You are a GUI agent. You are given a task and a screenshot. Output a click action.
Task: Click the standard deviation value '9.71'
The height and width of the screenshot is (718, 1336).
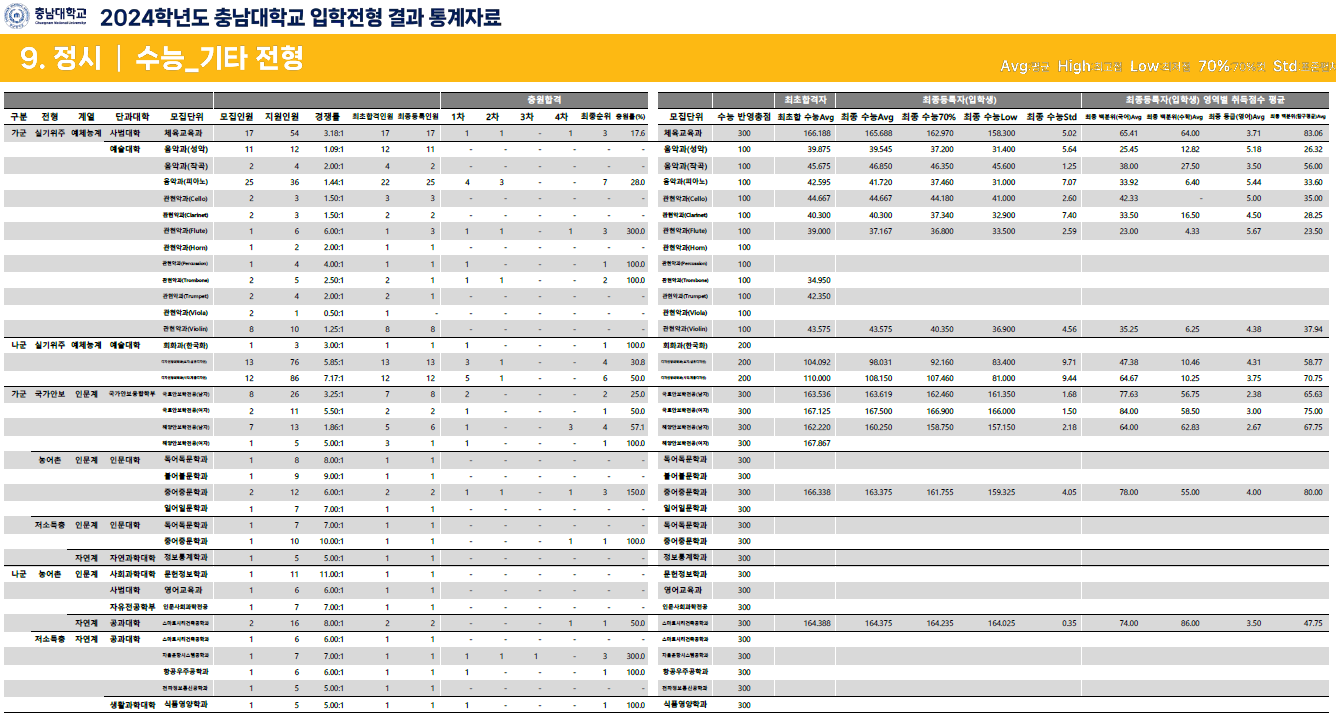(1069, 361)
